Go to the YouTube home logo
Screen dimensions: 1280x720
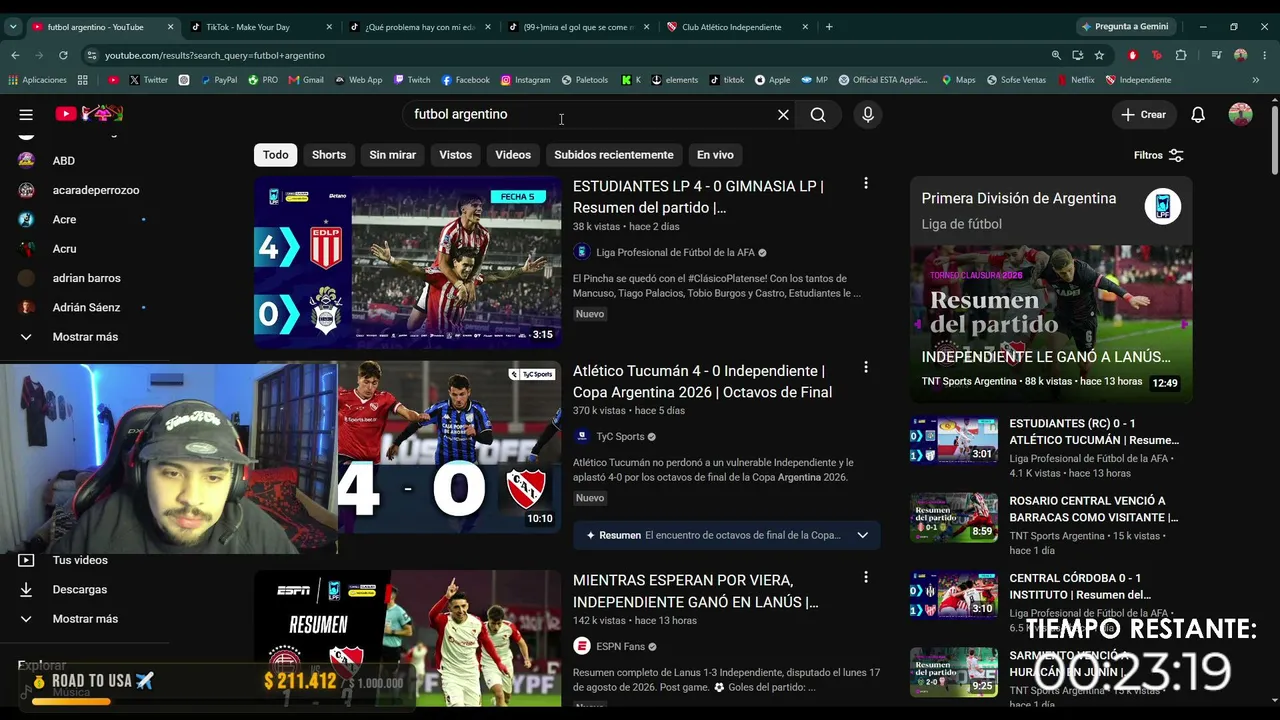point(88,114)
